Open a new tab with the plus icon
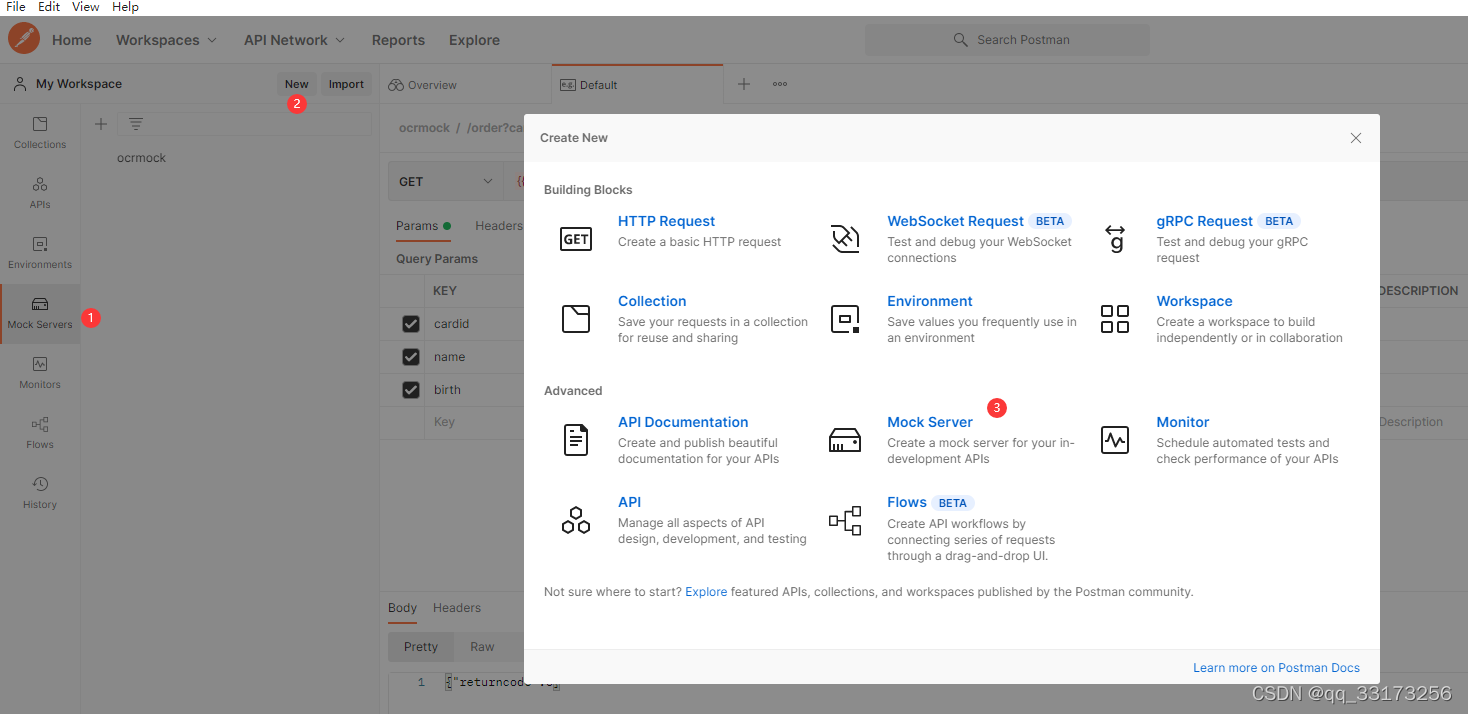This screenshot has width=1468, height=714. pos(744,84)
